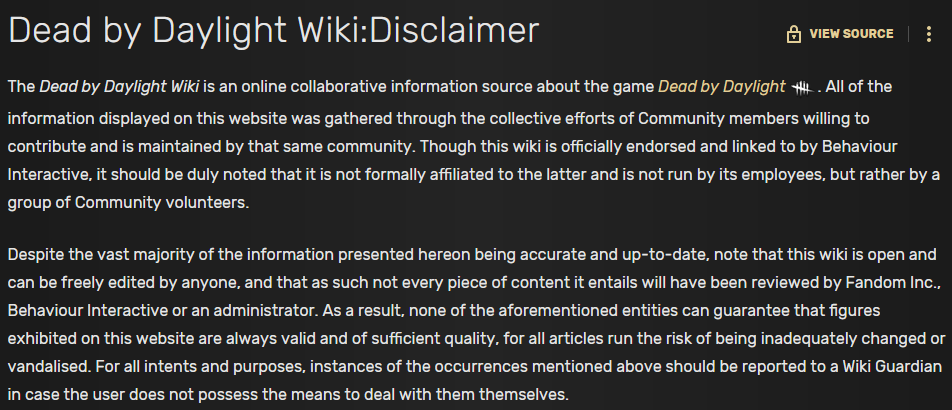This screenshot has width=952, height=410.
Task: Click the page title Dead by Daylight Wiki:Disclaimer
Action: tap(274, 30)
